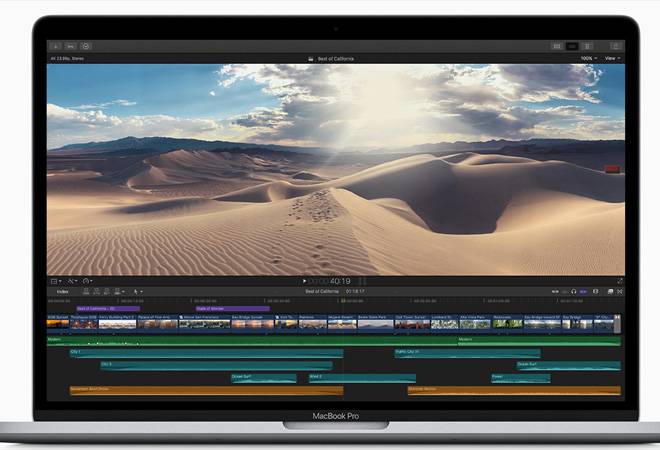The image size is (660, 450).
Task: Show the Transitions browser icon
Action: [x=620, y=291]
